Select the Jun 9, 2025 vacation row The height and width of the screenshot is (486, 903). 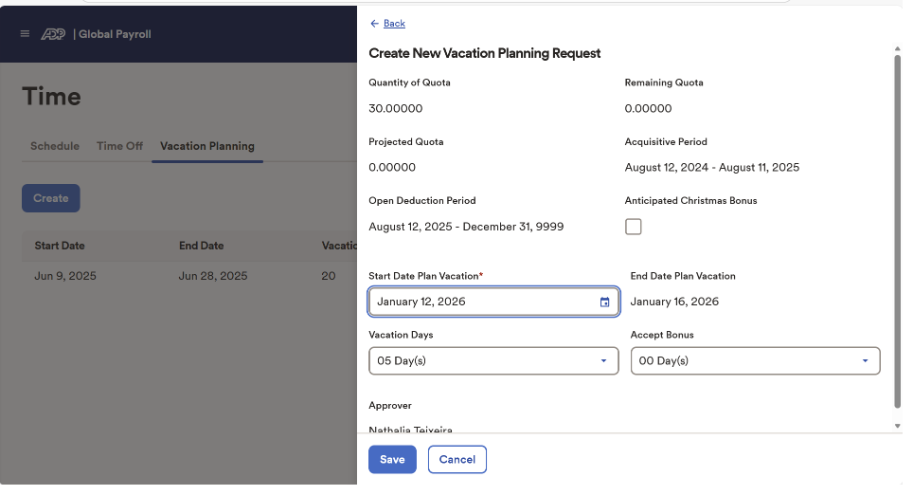click(66, 276)
